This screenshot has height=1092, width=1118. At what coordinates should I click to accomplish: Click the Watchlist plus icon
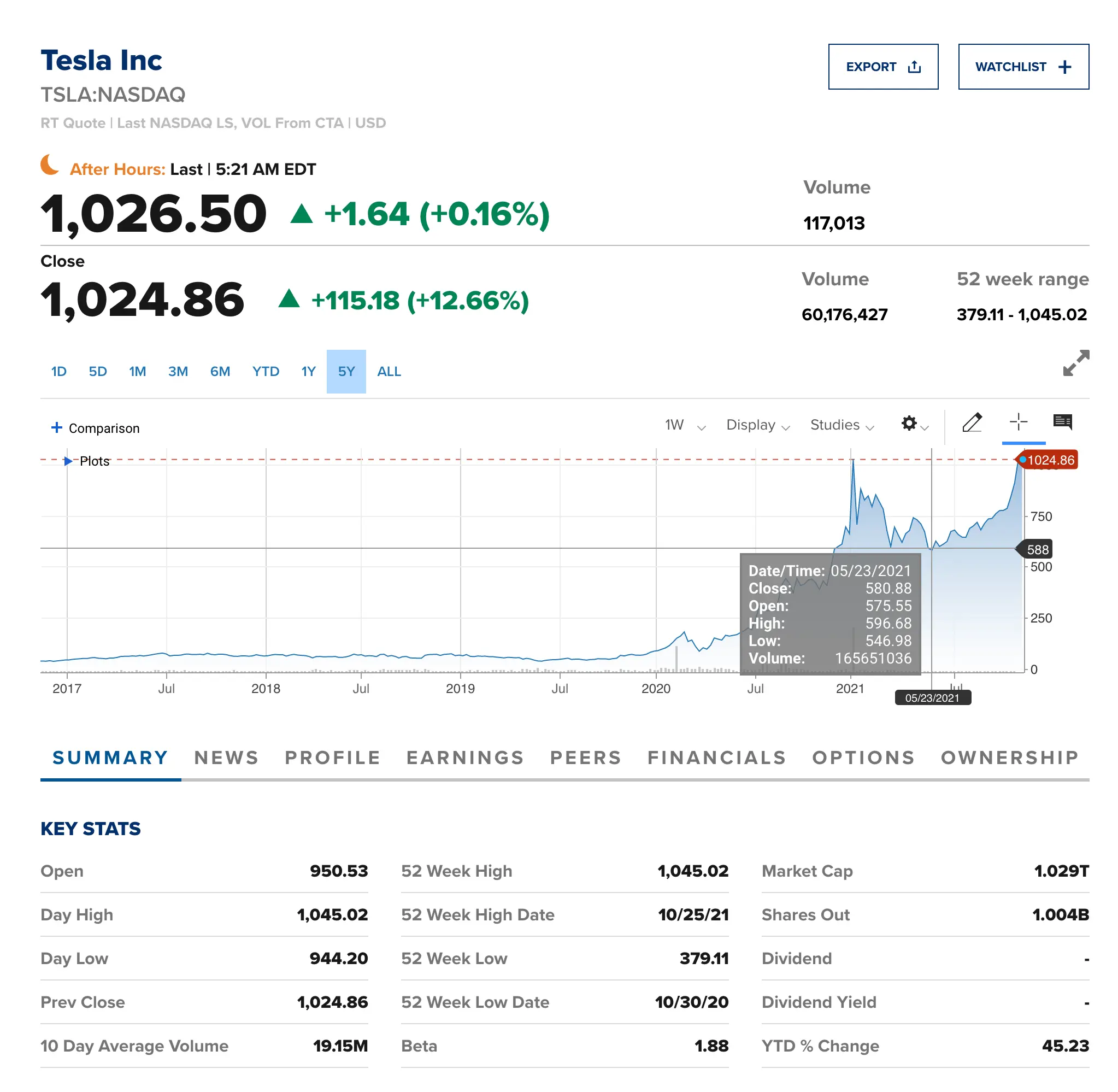pyautogui.click(x=1064, y=67)
